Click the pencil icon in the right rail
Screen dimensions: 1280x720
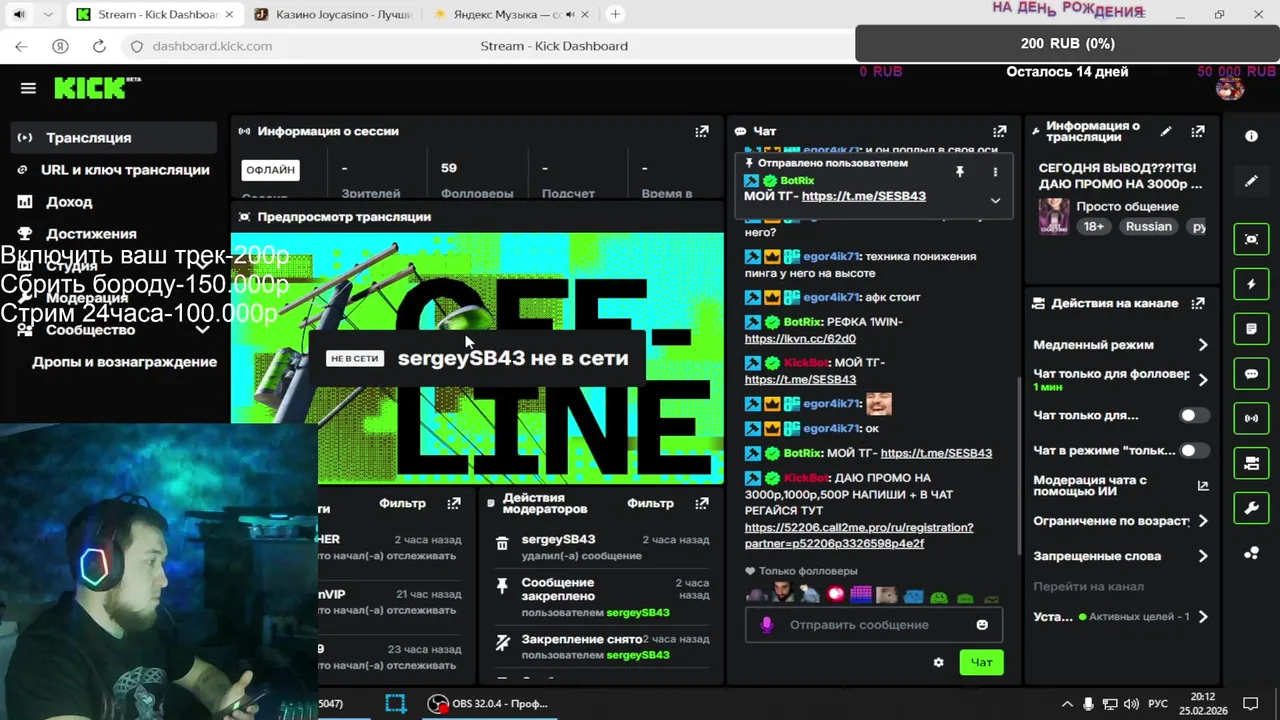(1251, 181)
